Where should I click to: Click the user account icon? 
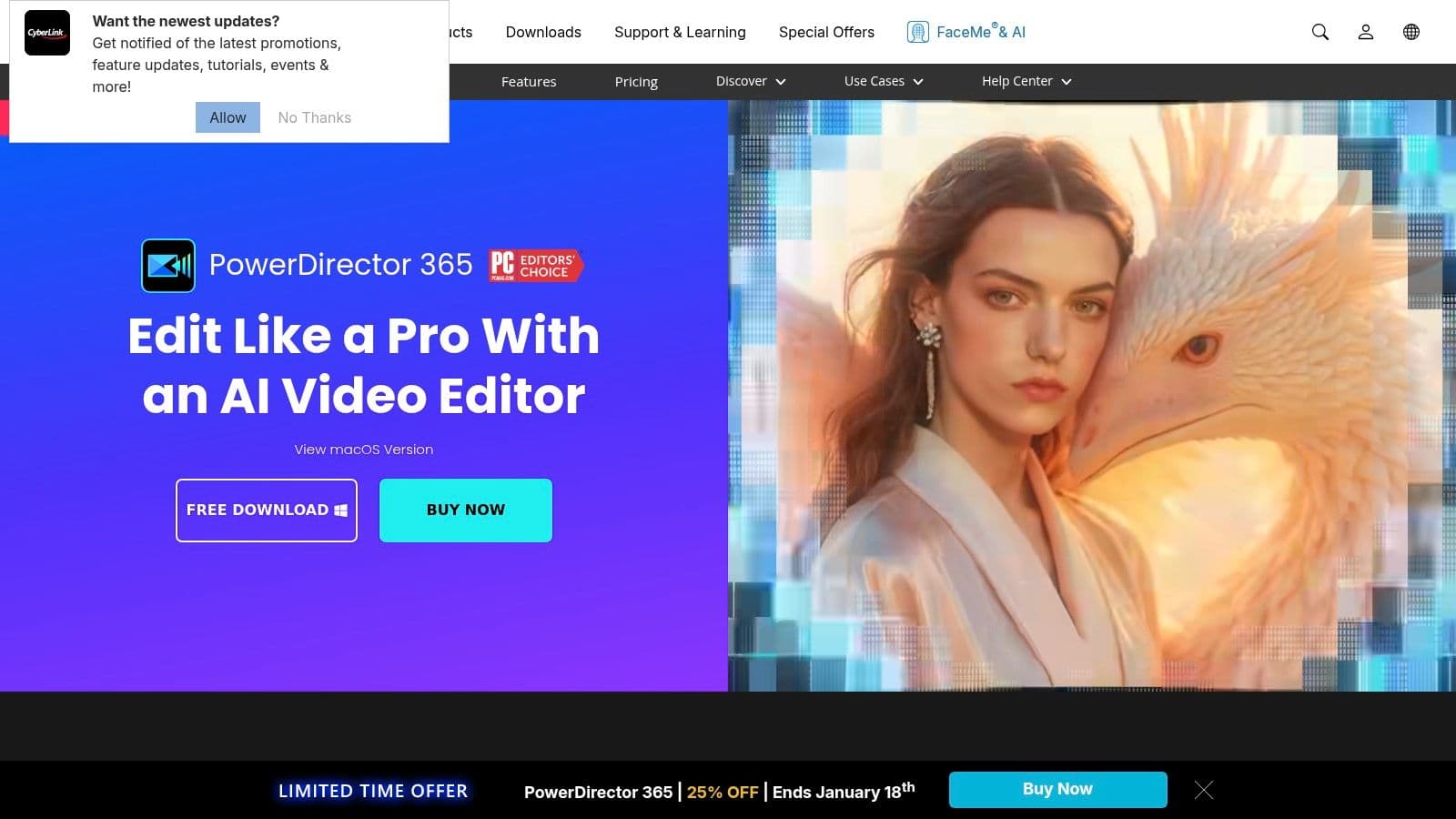1366,31
